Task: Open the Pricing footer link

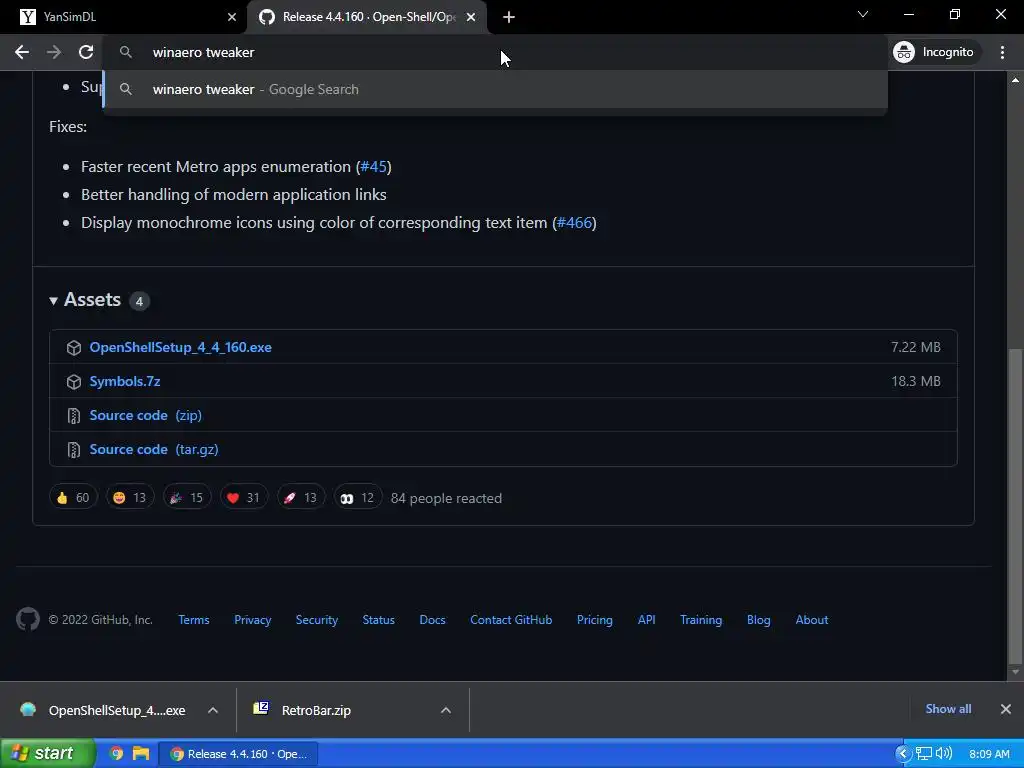Action: 595,620
